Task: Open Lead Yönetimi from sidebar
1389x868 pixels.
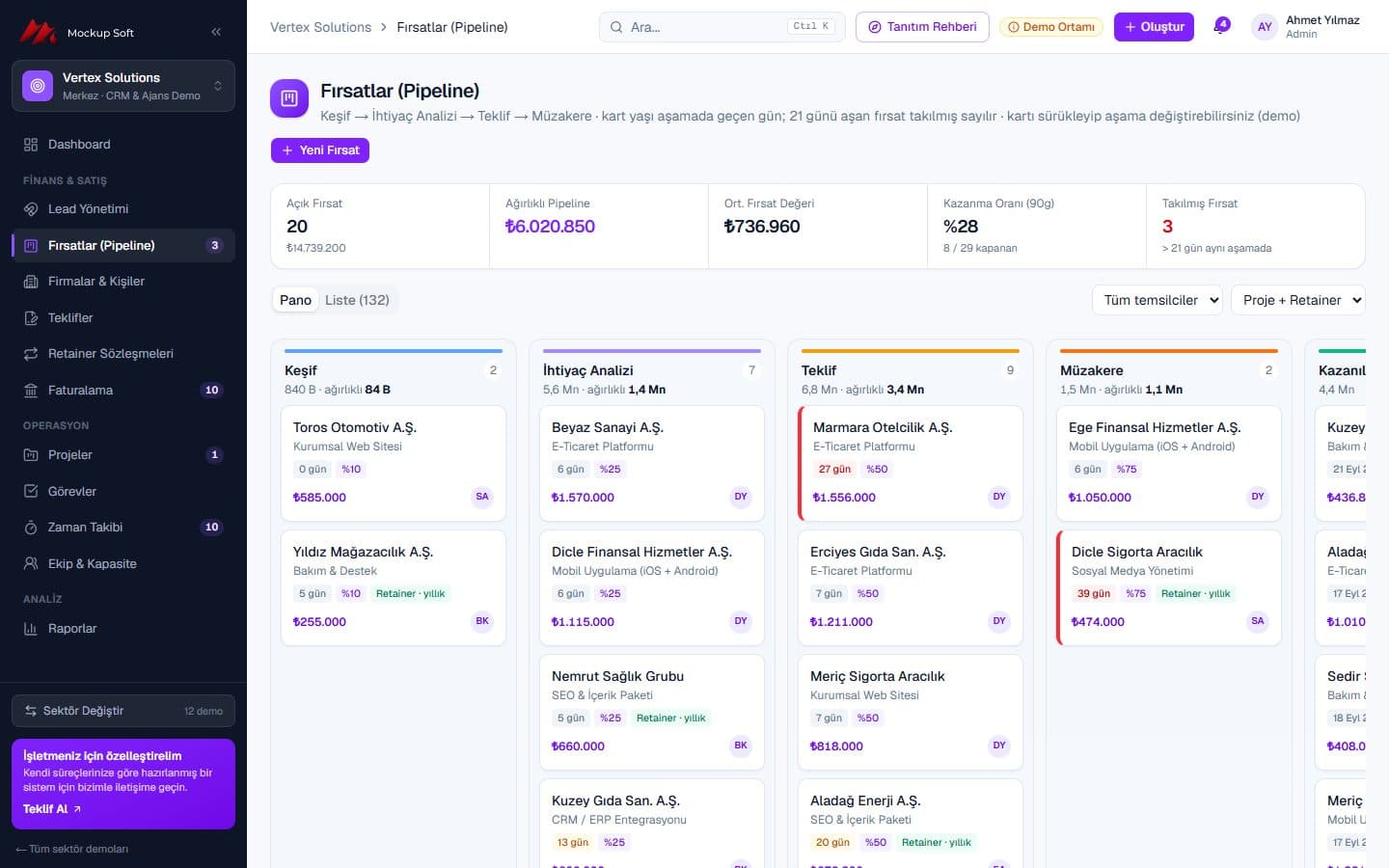Action: pyautogui.click(x=123, y=209)
